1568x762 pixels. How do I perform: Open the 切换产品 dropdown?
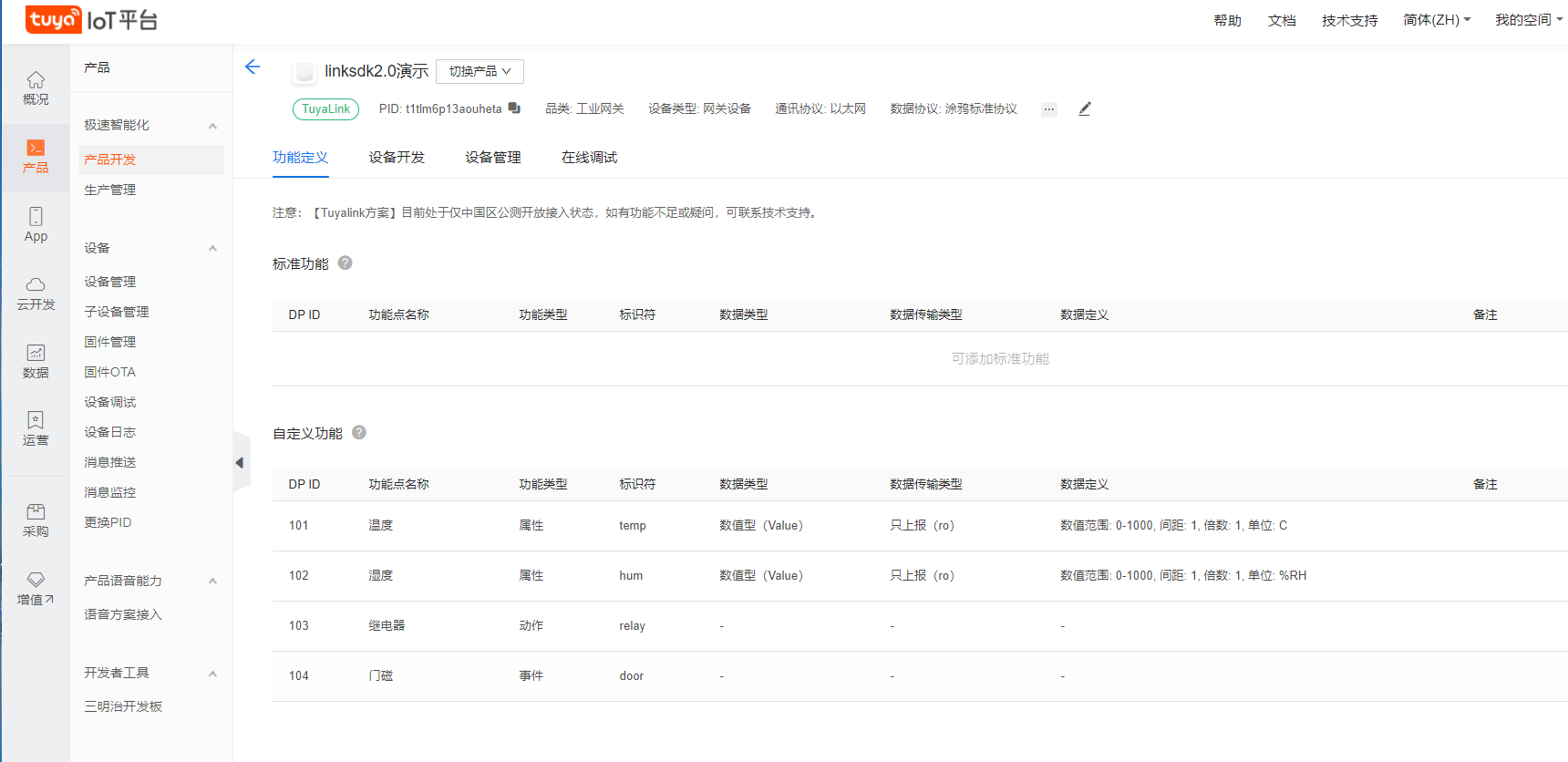(x=480, y=71)
